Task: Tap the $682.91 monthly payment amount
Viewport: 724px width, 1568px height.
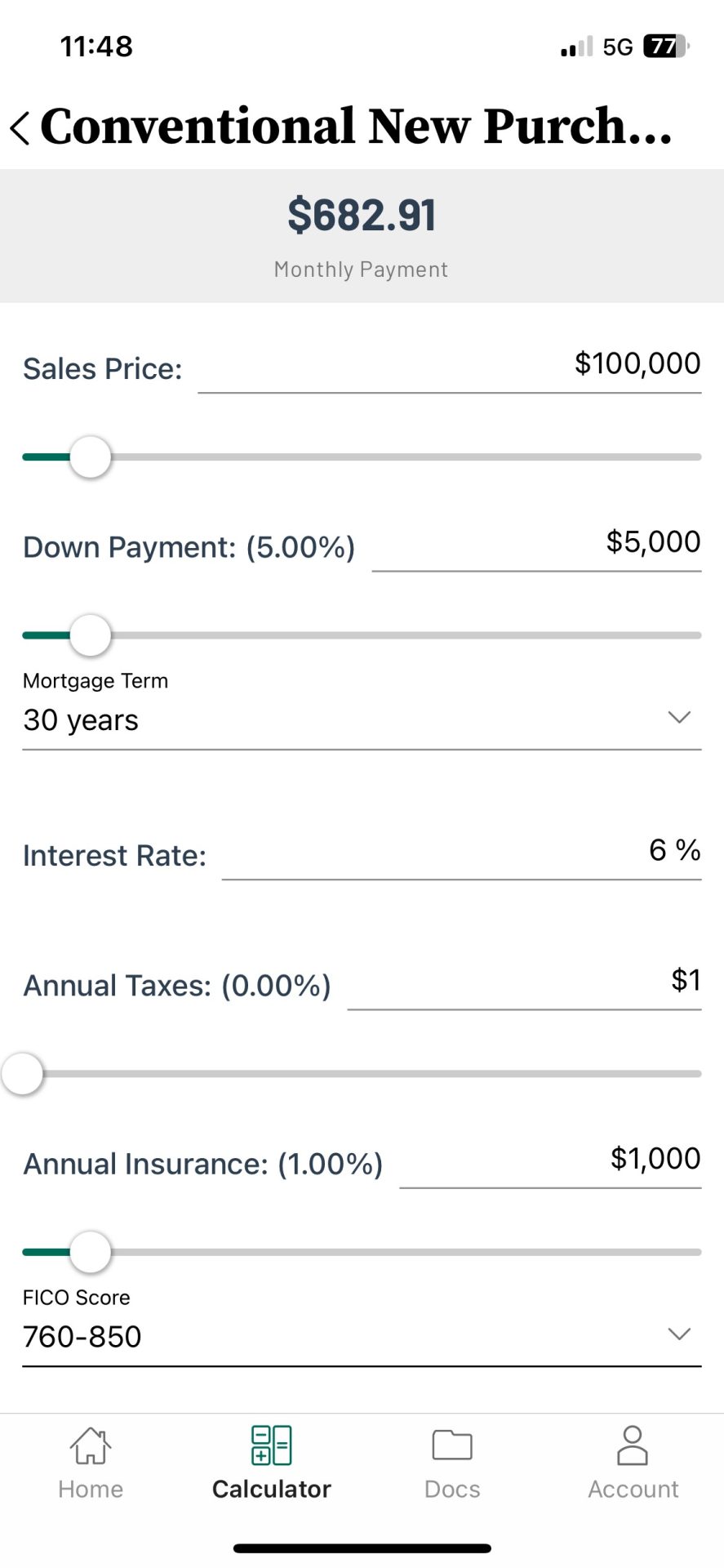Action: [x=362, y=216]
